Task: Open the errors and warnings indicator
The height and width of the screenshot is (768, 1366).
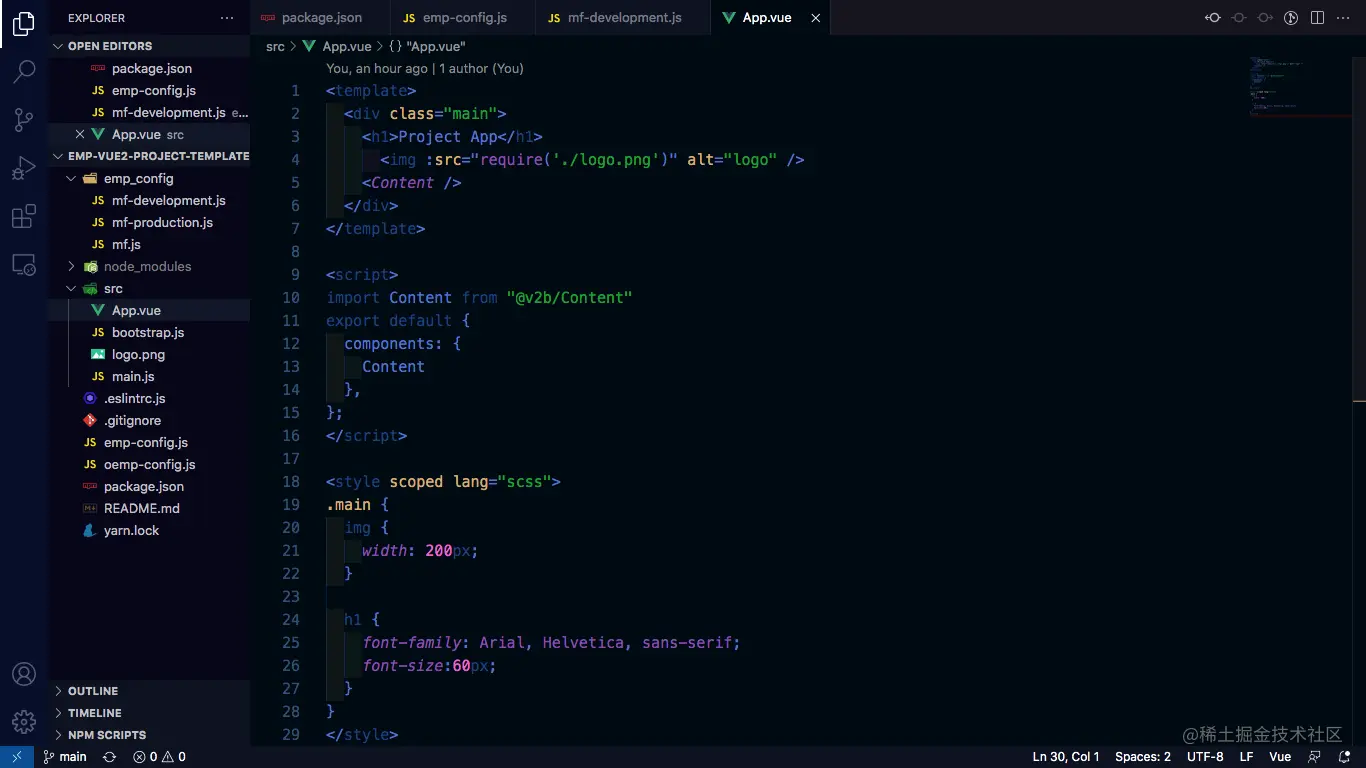Action: (160, 757)
